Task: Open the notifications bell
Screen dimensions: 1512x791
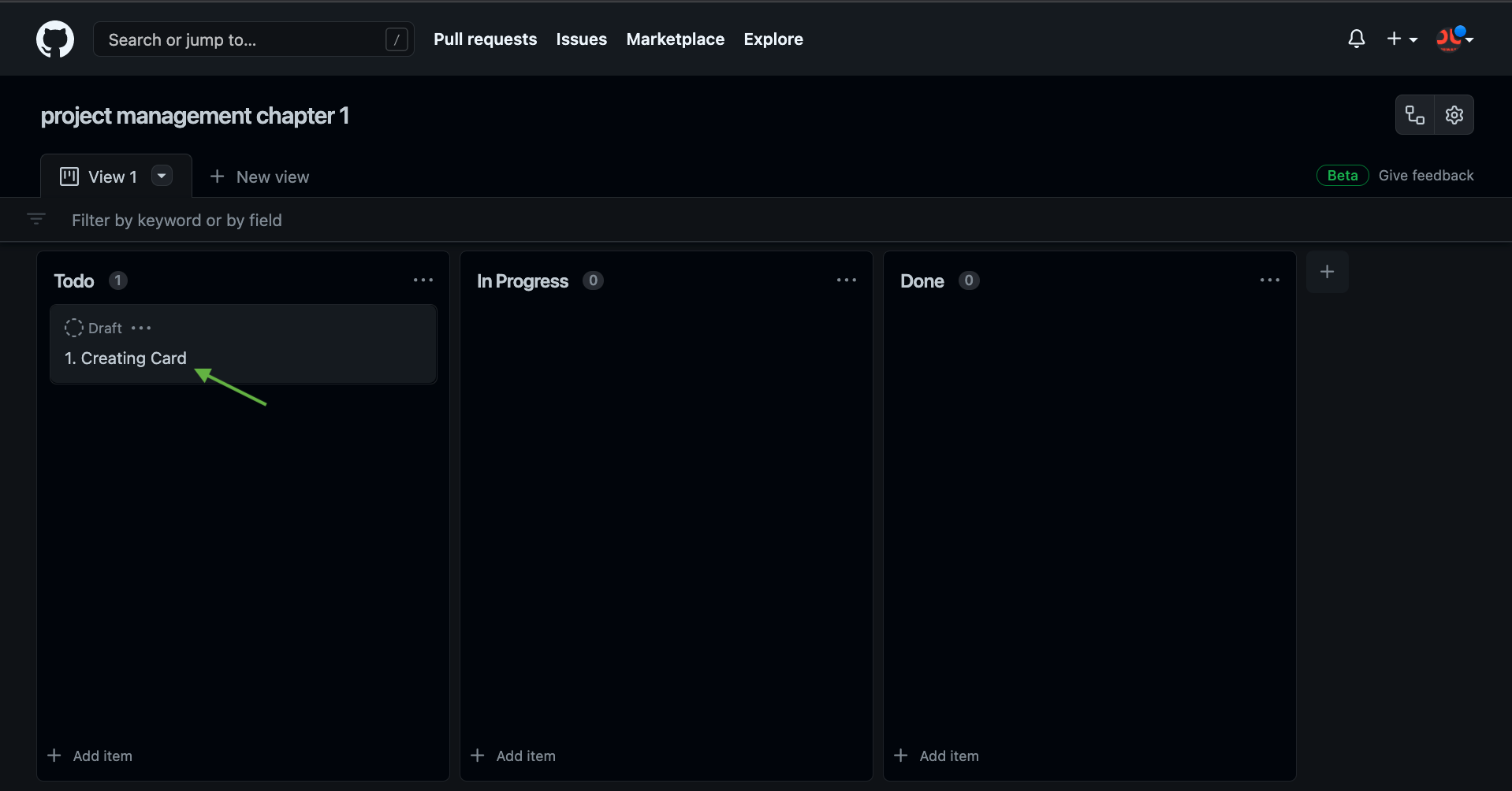Action: pos(1356,39)
